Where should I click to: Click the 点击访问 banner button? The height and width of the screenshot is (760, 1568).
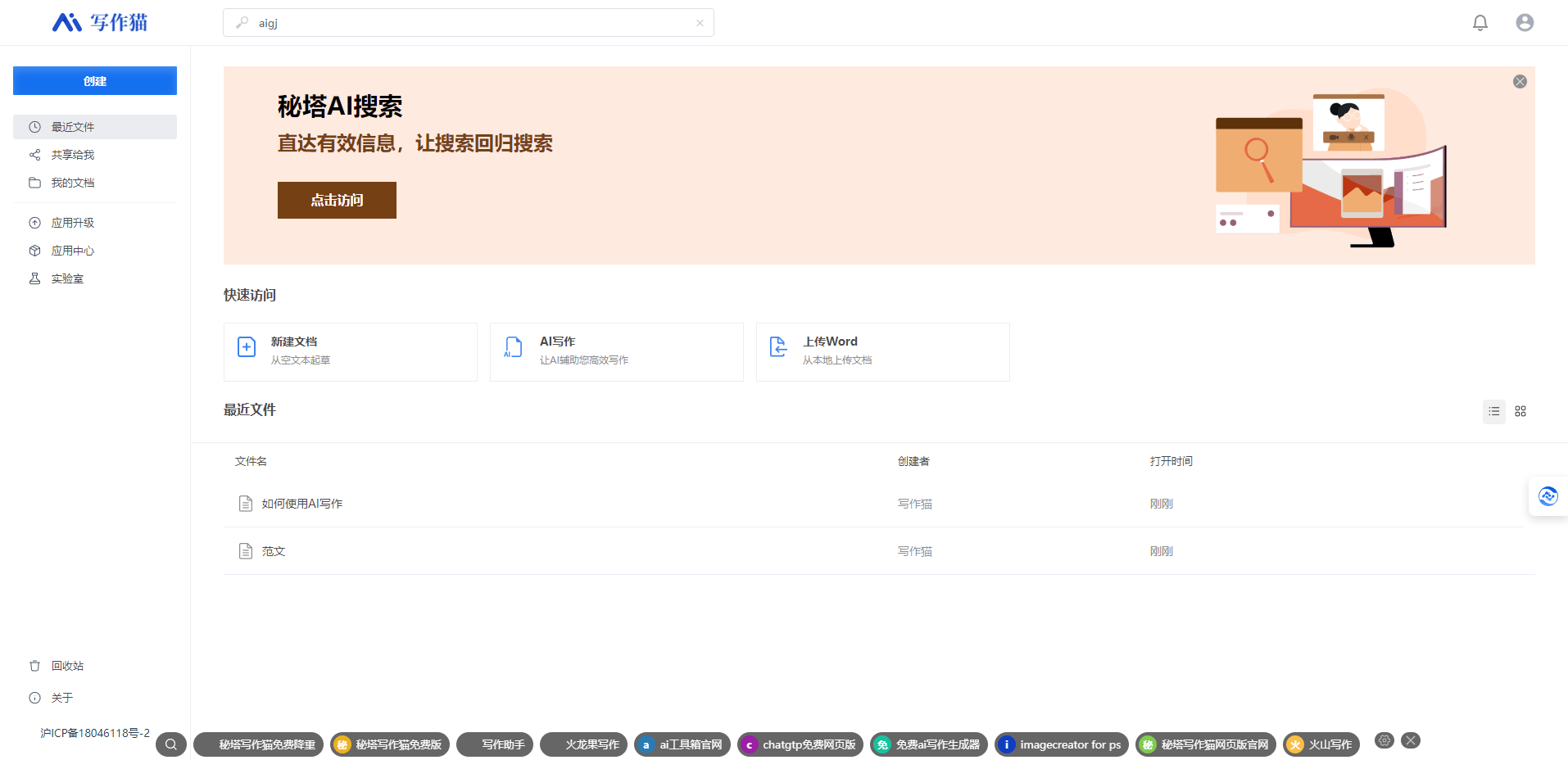pyautogui.click(x=337, y=200)
